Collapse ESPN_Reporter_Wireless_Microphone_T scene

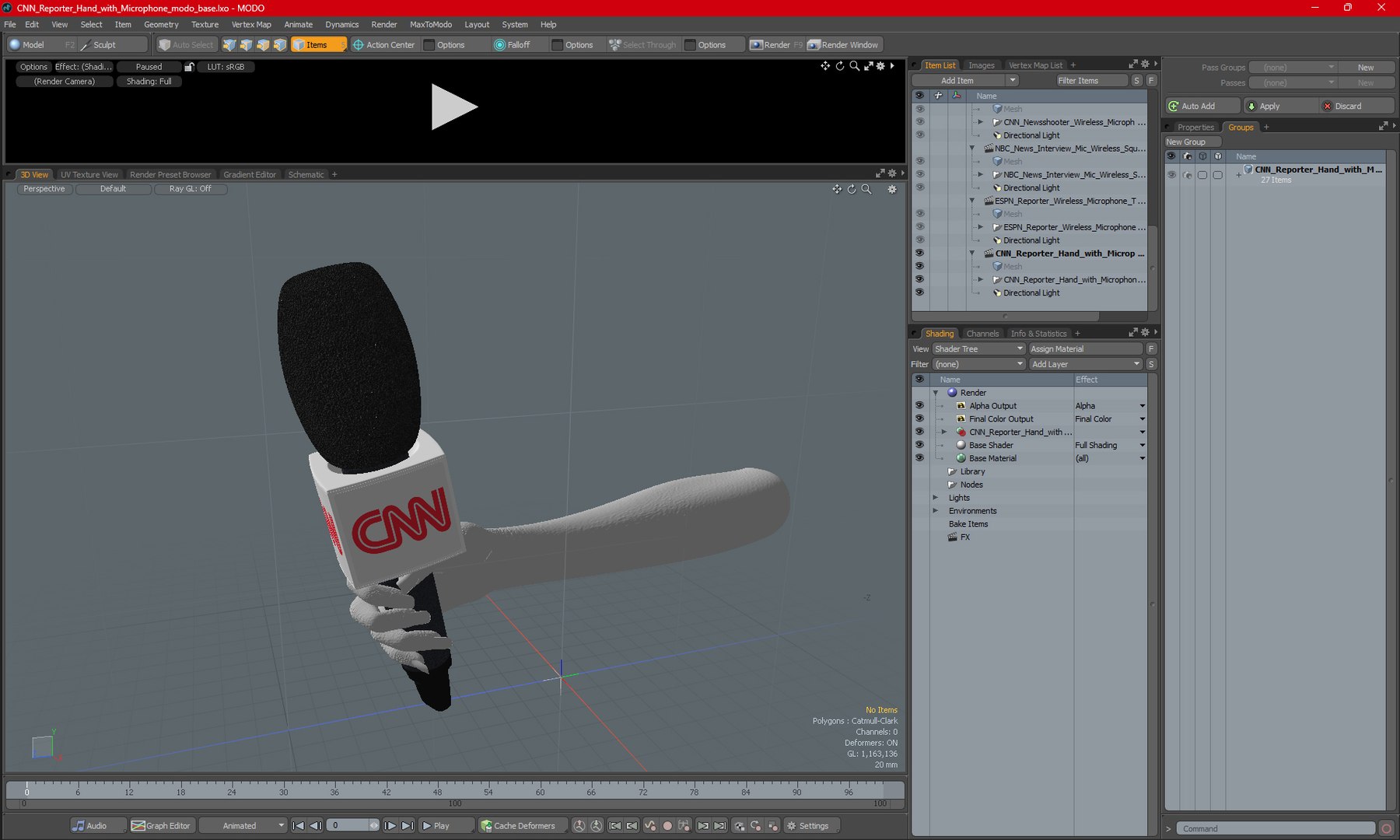972,201
